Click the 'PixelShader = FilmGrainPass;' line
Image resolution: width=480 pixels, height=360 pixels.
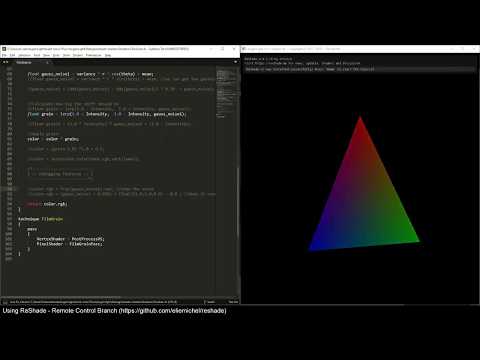pos(69,244)
